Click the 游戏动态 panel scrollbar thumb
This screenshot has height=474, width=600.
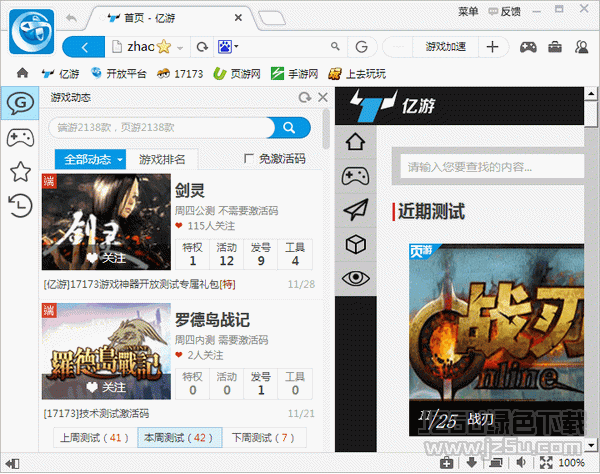(326, 129)
